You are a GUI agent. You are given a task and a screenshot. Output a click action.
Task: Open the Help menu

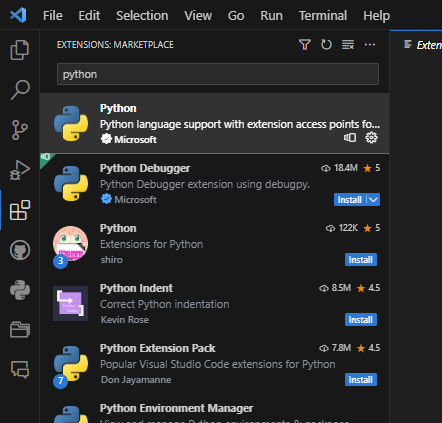tap(376, 15)
